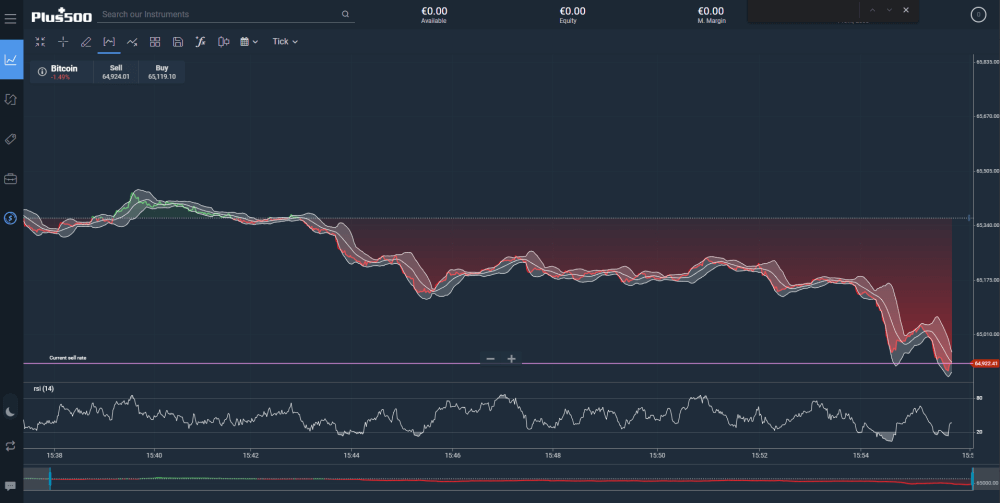The height and width of the screenshot is (503, 1000).
Task: Select the crosshair tool
Action: pyautogui.click(x=63, y=41)
